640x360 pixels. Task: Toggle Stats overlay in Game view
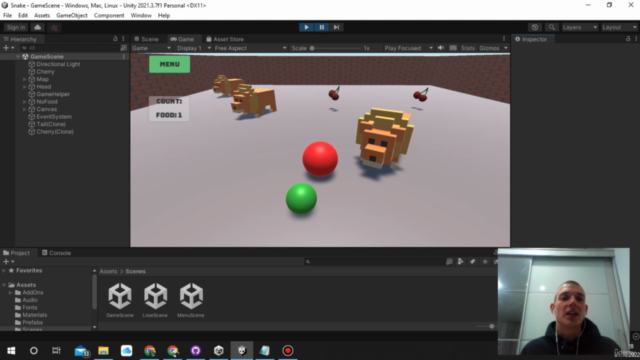468,48
